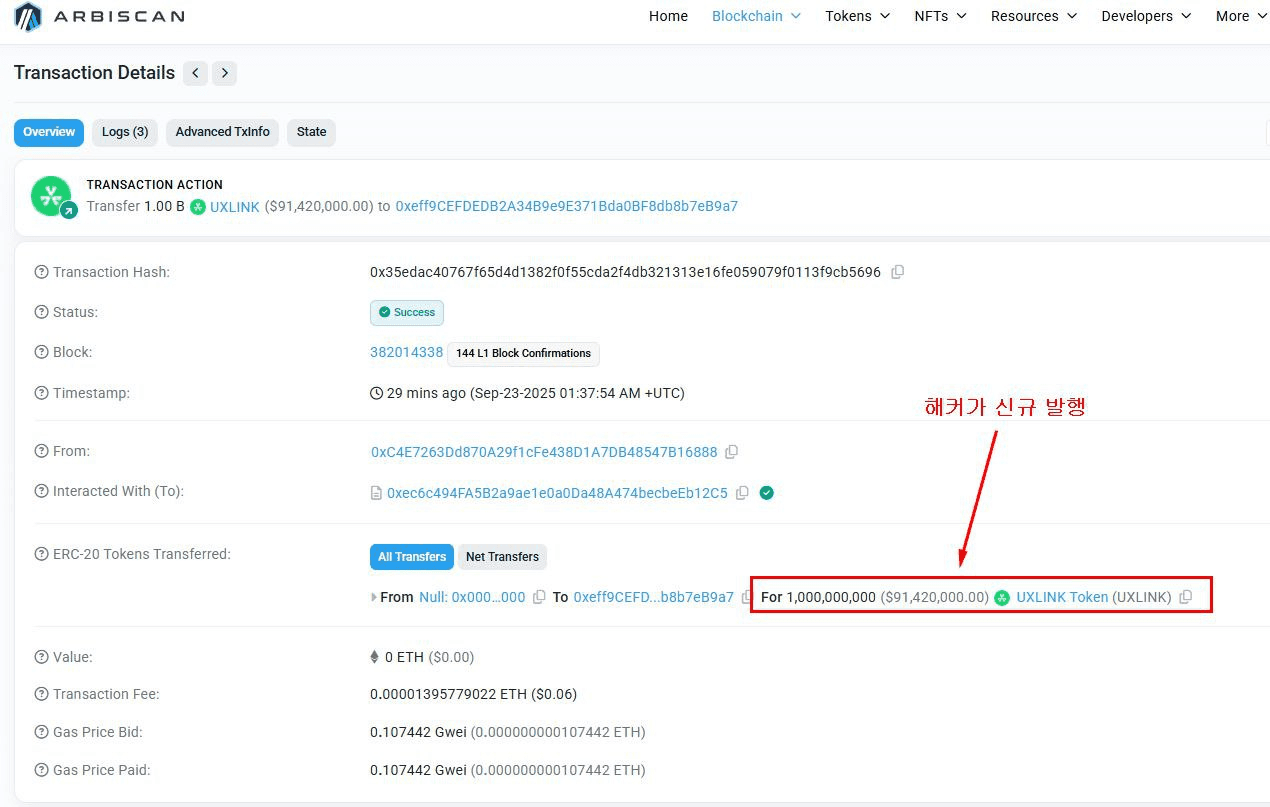Click the timestamp clock icon
1270x807 pixels.
(x=377, y=393)
